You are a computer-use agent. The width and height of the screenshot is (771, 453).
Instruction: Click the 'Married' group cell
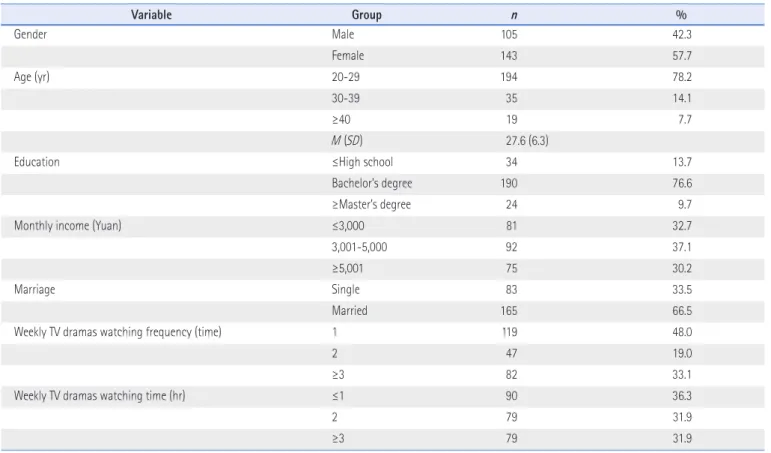click(350, 311)
